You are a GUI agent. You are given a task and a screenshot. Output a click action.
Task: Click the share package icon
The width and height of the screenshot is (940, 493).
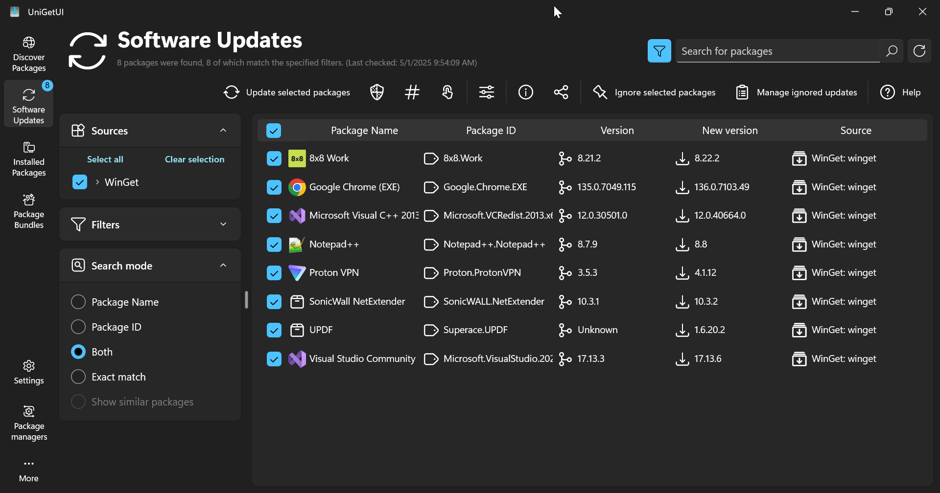[x=561, y=92]
